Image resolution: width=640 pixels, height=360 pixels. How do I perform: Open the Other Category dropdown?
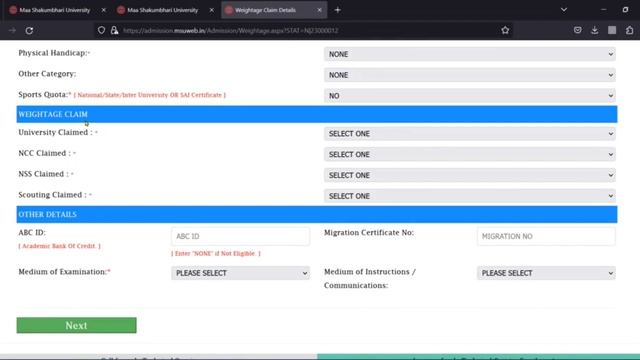pos(470,75)
